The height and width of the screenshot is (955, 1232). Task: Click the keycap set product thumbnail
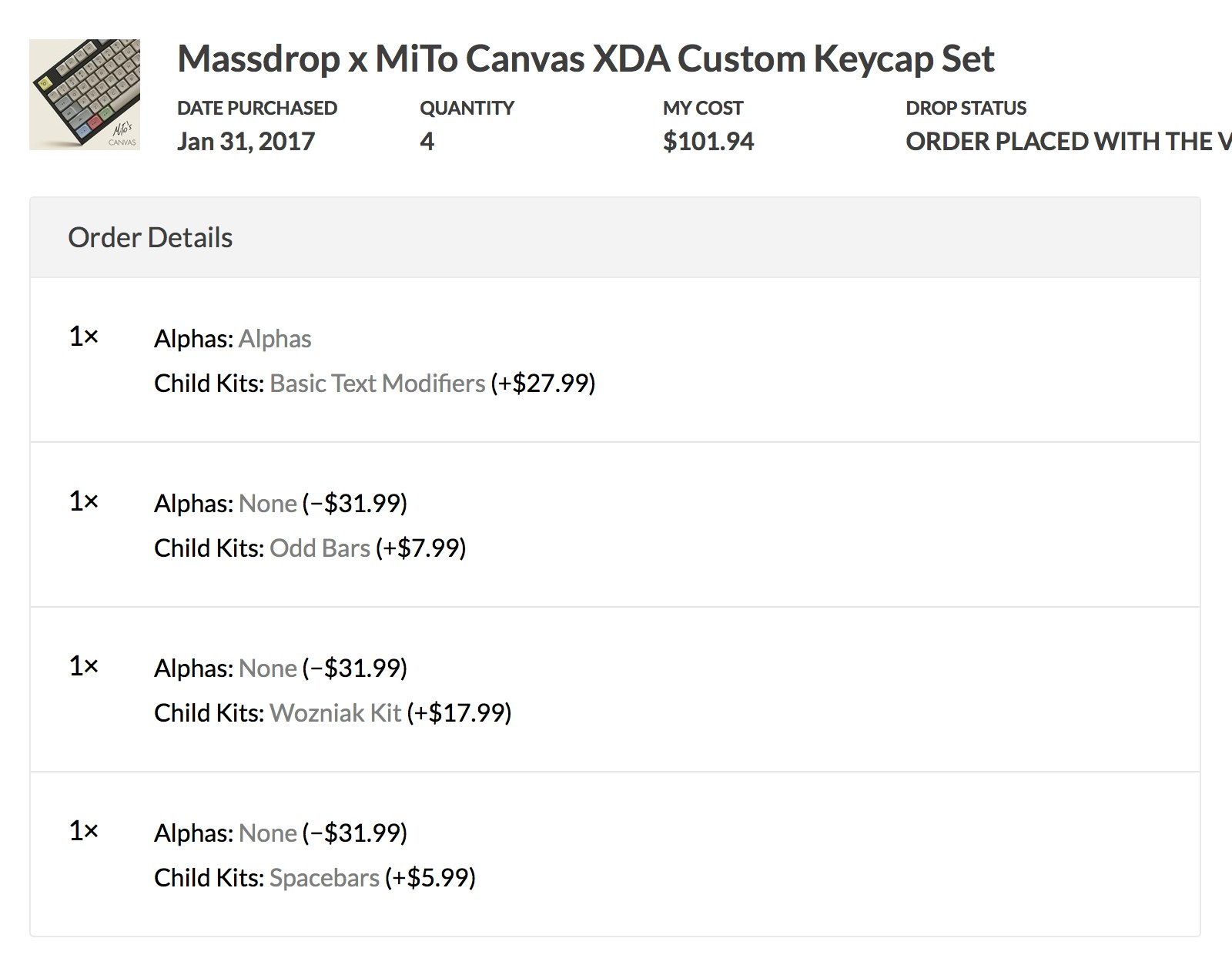tap(85, 95)
